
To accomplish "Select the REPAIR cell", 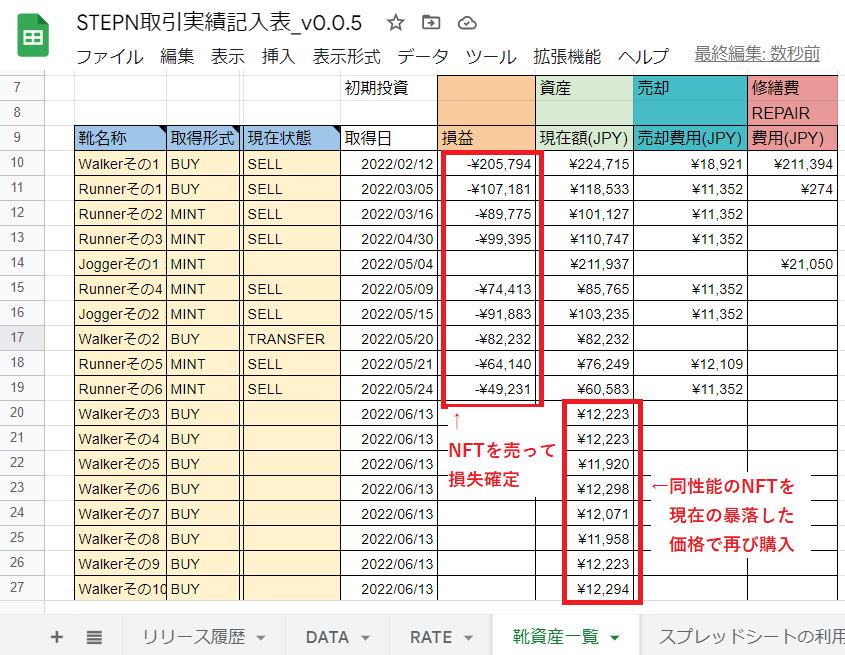I will tap(793, 113).
